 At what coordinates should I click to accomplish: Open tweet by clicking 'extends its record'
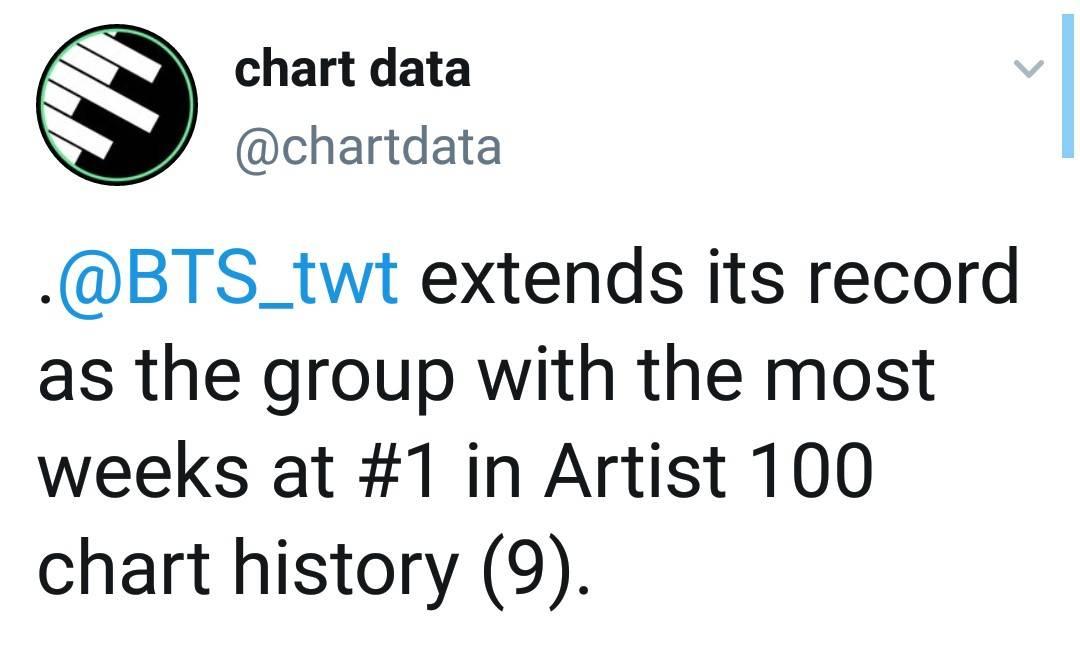pos(719,278)
